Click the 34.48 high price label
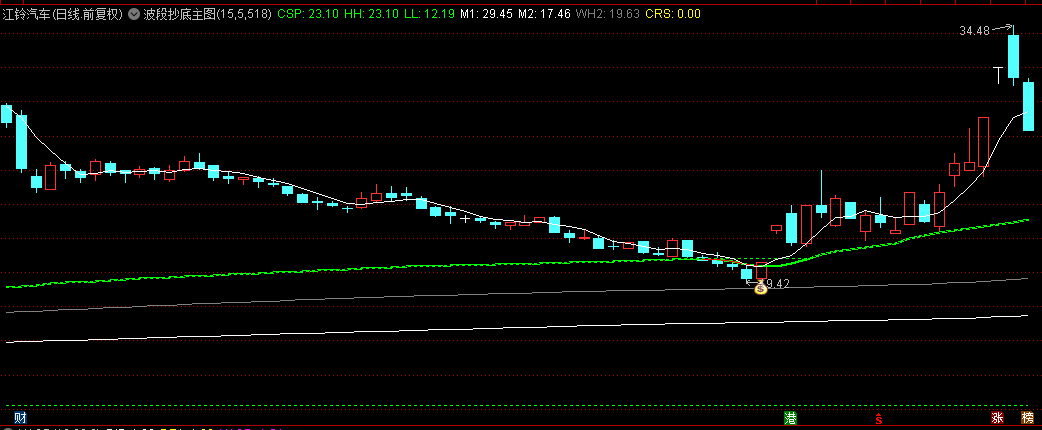Image resolution: width=1042 pixels, height=430 pixels. point(974,30)
